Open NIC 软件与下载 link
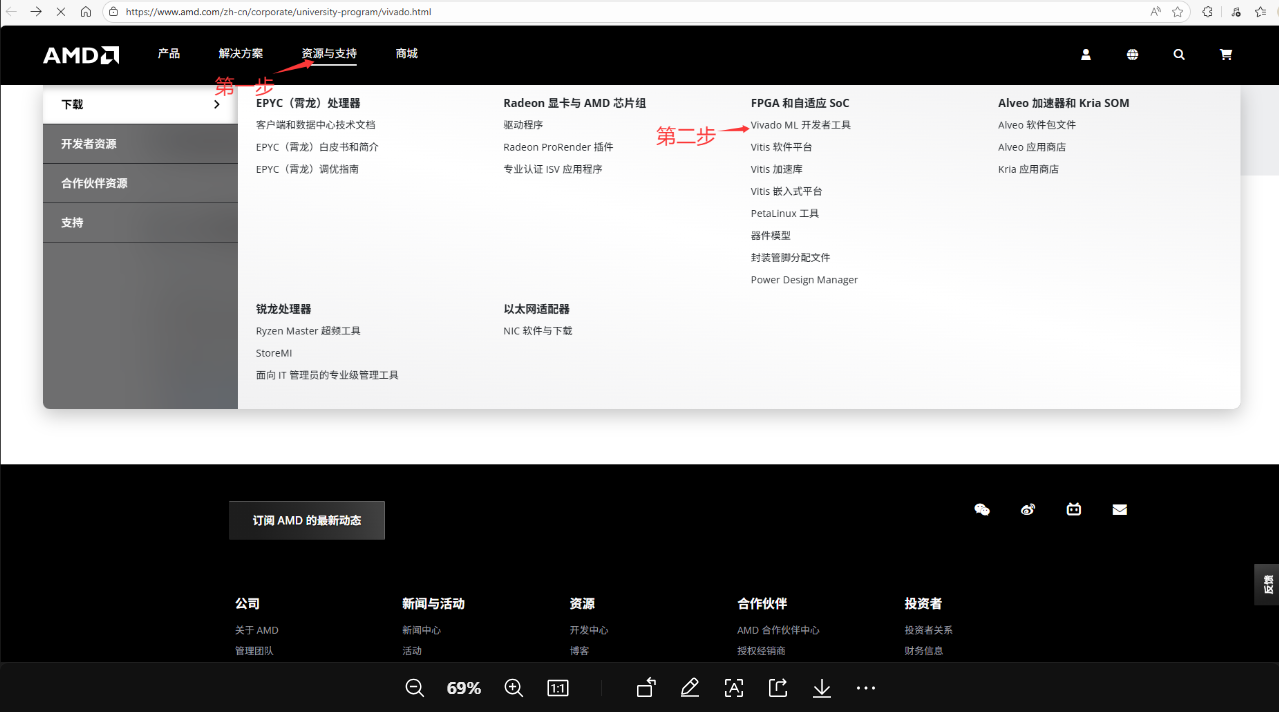The height and width of the screenshot is (712, 1279). point(538,331)
